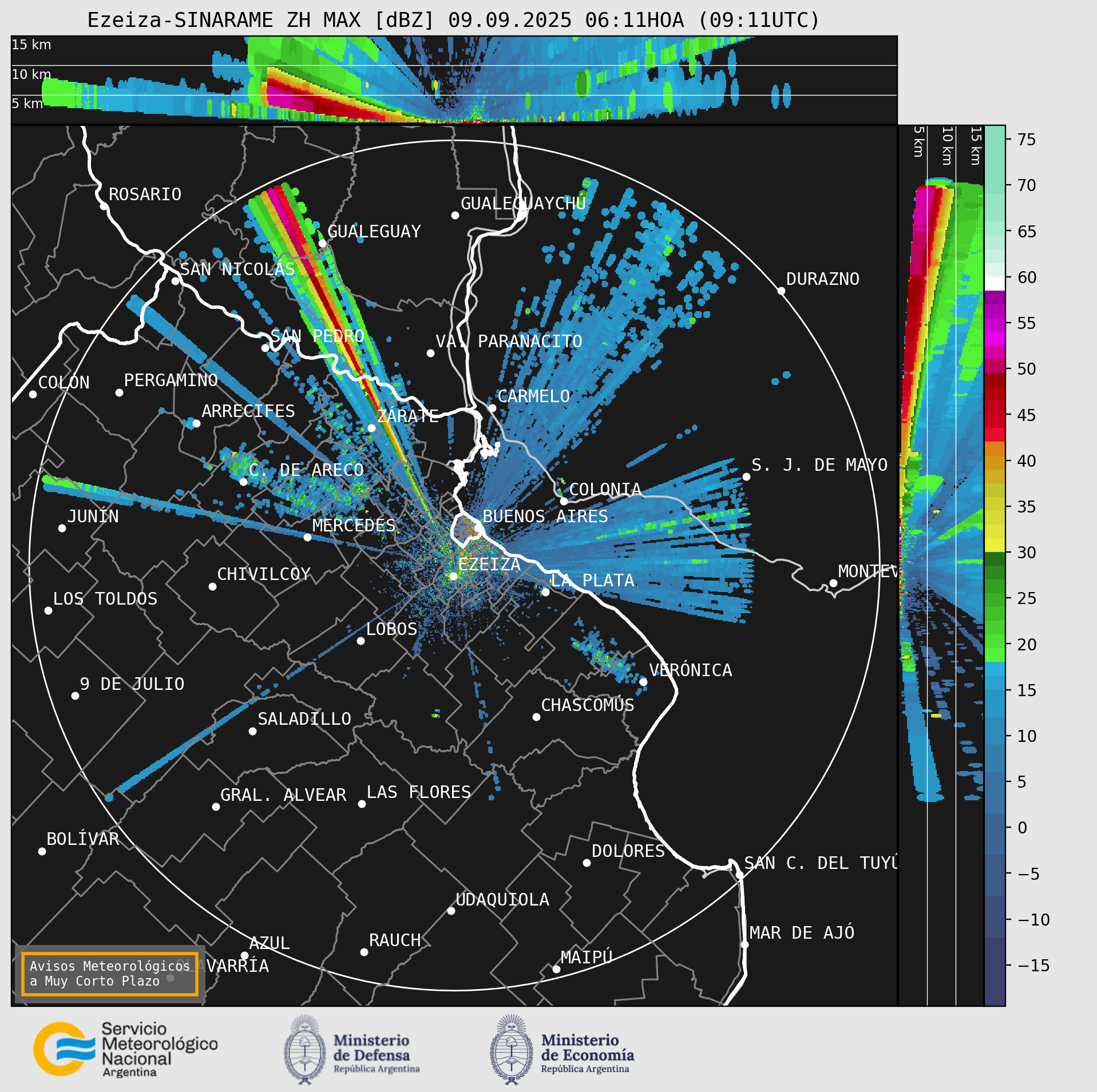The image size is (1097, 1092).
Task: Click the Colonia city marker dot
Action: pos(564,501)
